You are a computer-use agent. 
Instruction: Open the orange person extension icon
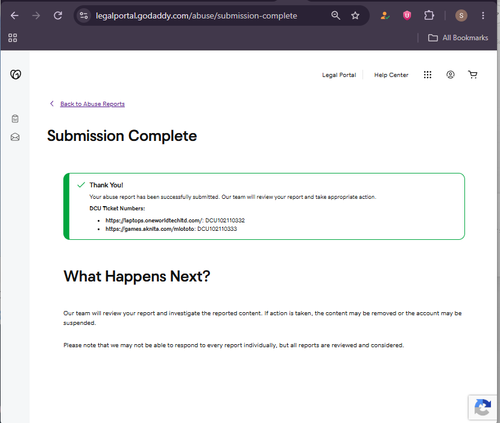(385, 15)
